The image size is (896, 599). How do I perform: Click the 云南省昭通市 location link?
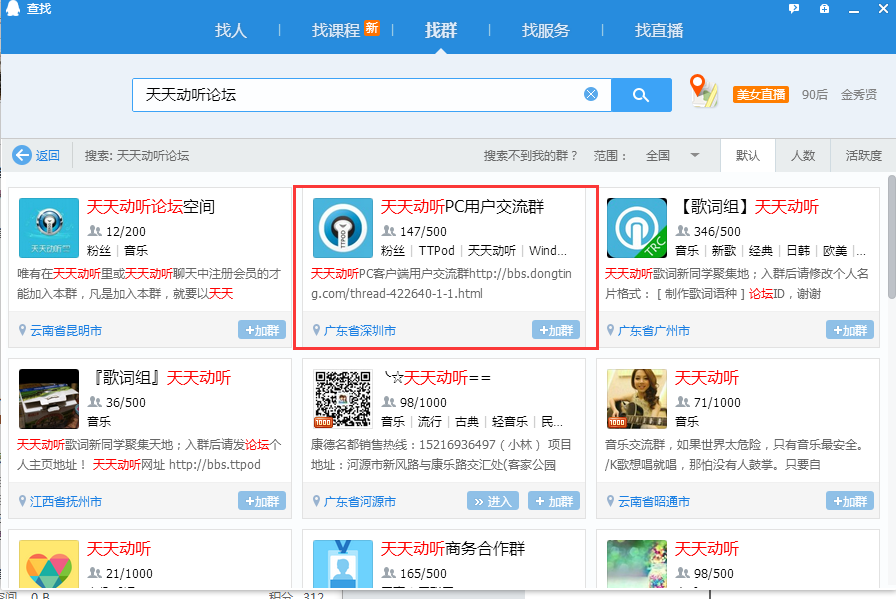[x=654, y=501]
